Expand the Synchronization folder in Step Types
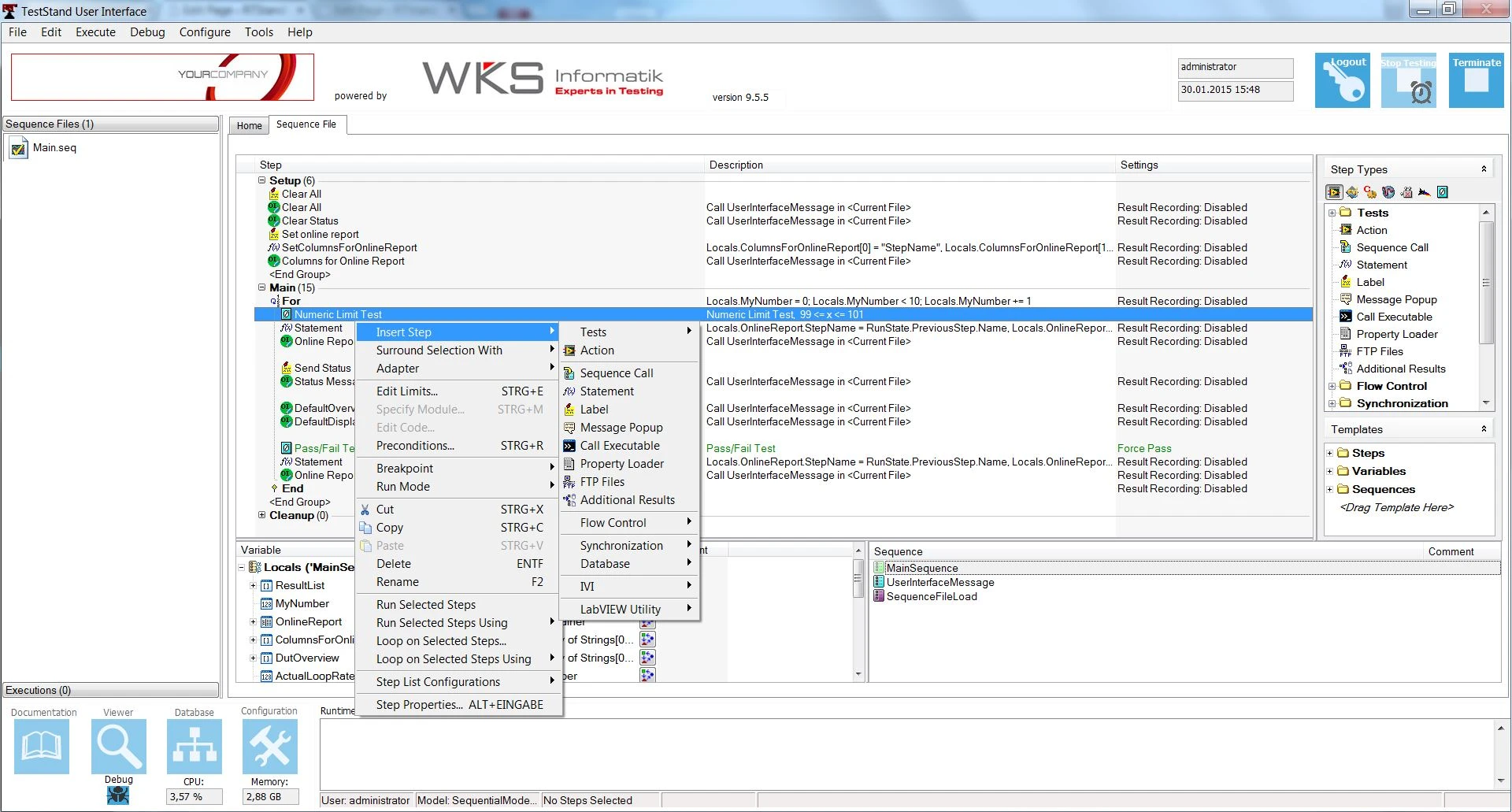The width and height of the screenshot is (1512, 812). [1332, 403]
